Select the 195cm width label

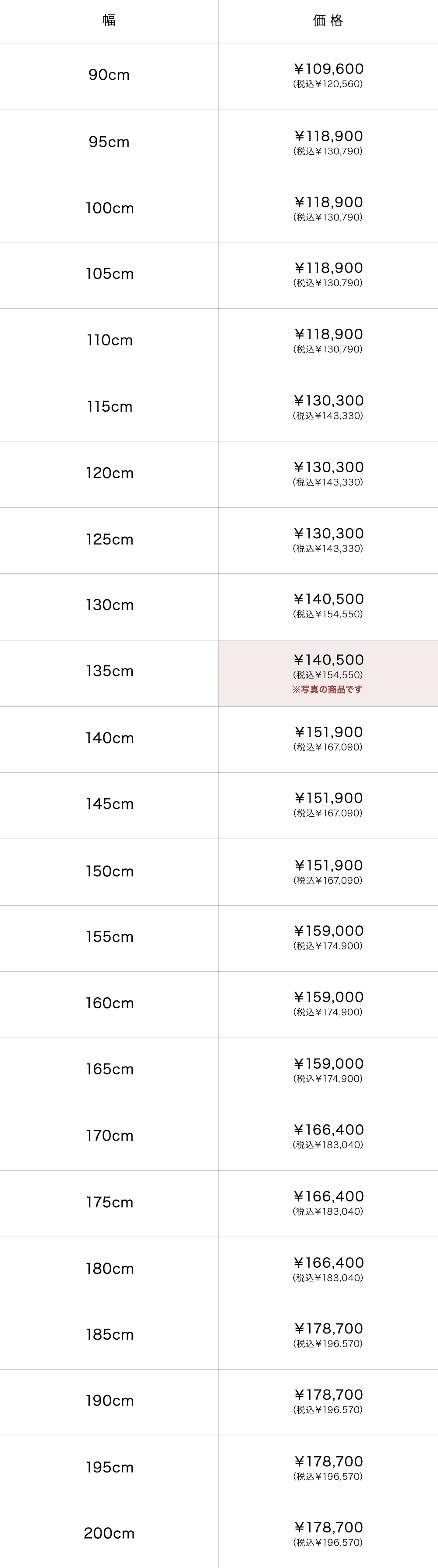109,1467
